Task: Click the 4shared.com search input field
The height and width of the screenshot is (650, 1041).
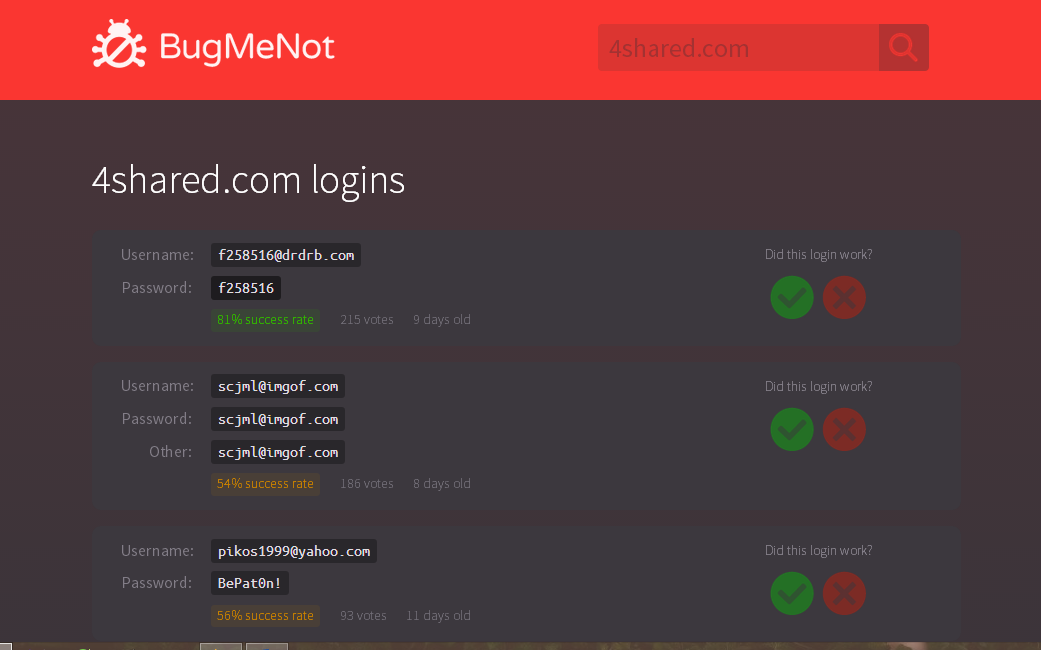Action: 738,48
